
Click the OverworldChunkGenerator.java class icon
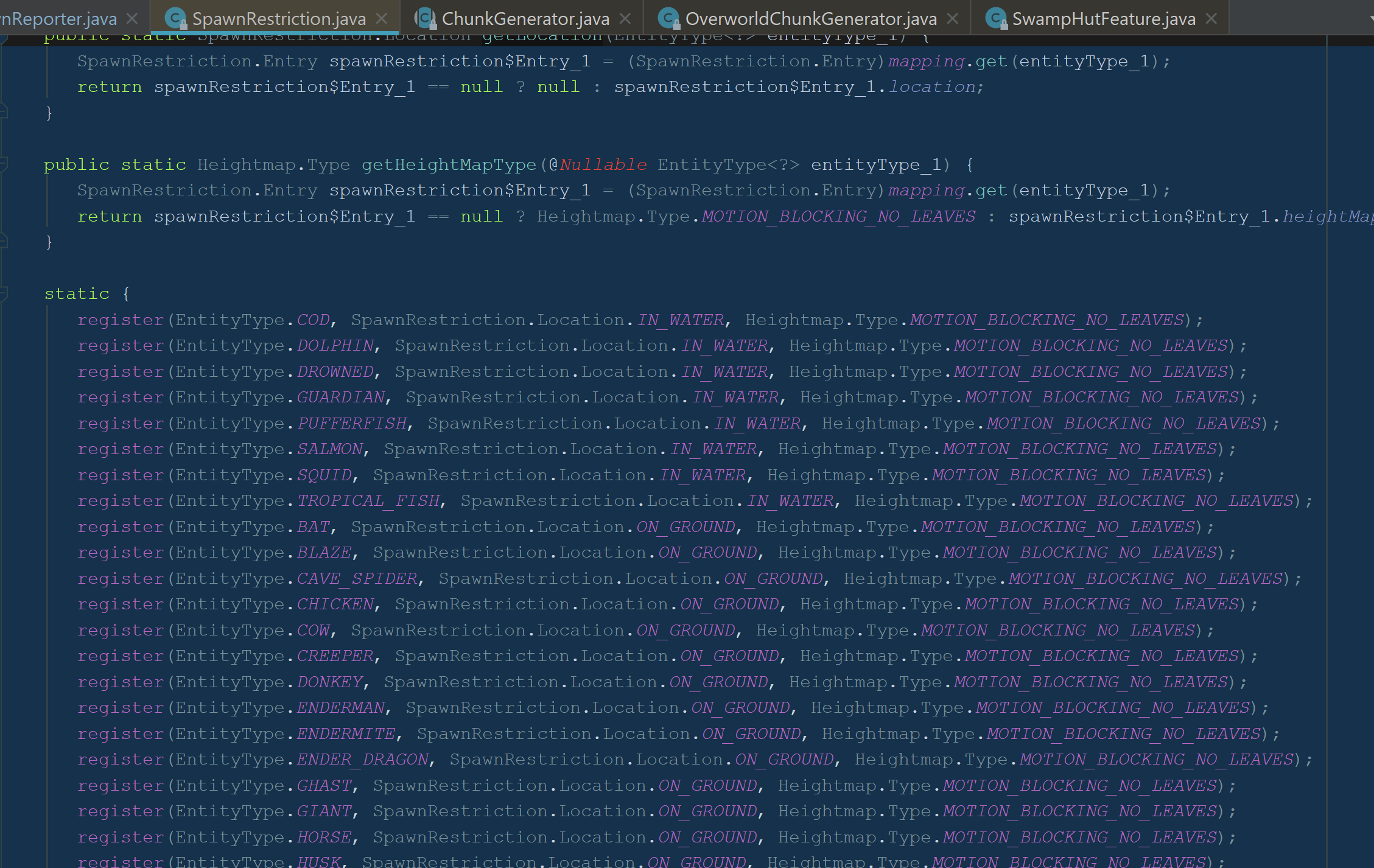point(669,18)
